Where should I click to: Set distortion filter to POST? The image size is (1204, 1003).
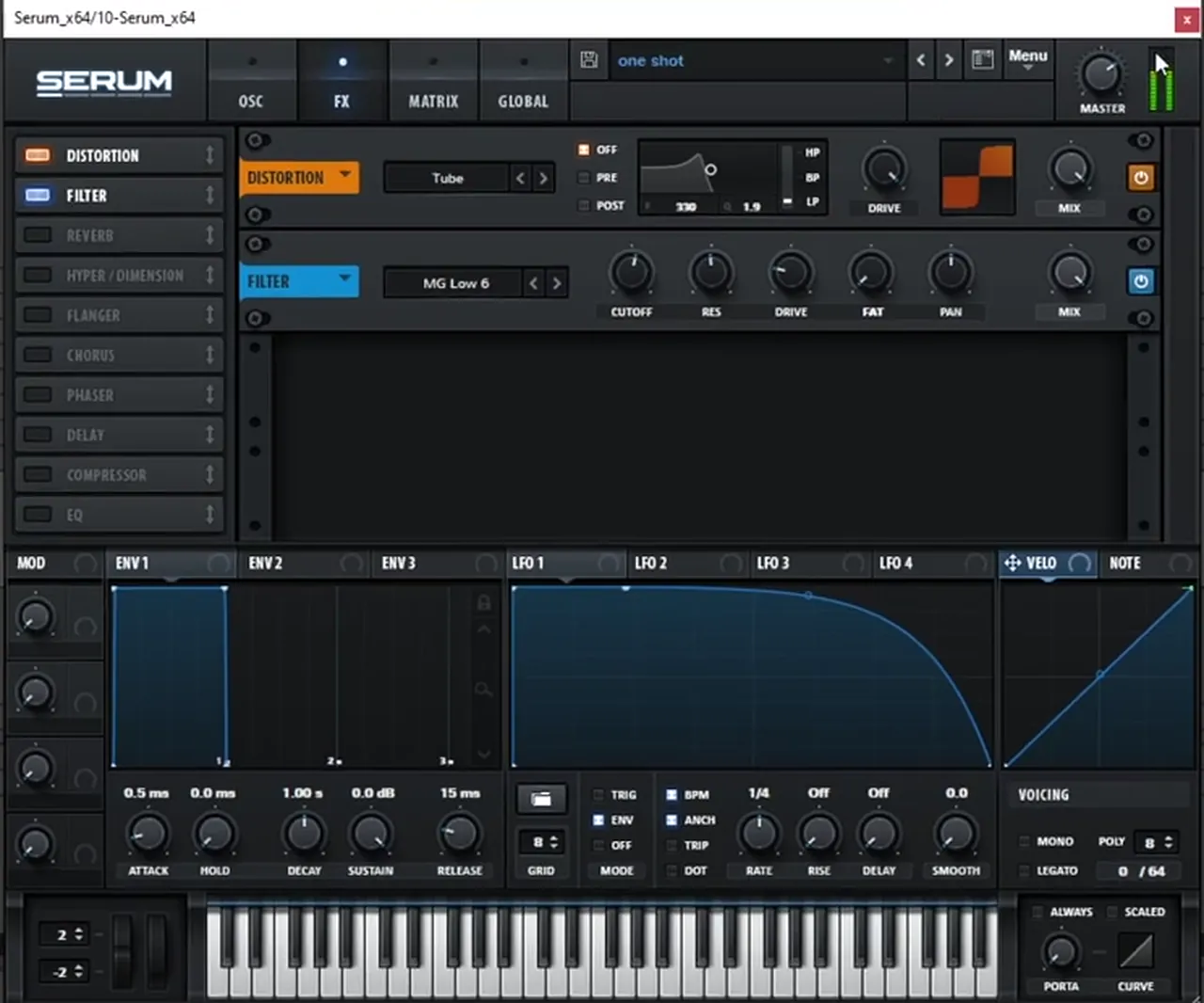pyautogui.click(x=583, y=205)
